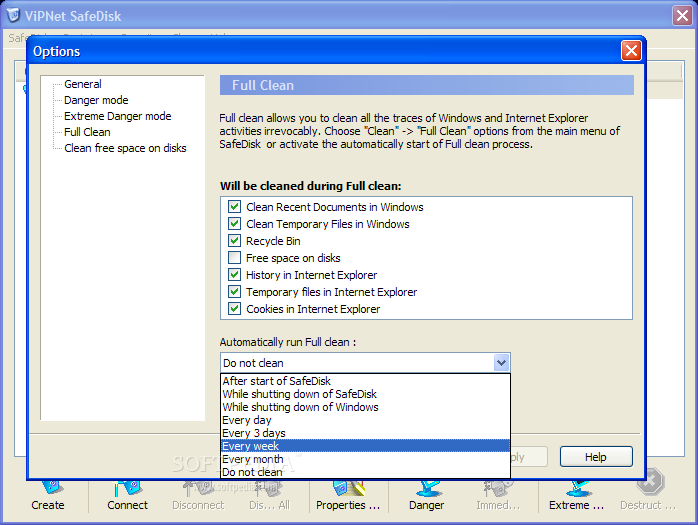698x525 pixels.
Task: Click Disconnect in SafeDisk toolbar
Action: click(x=199, y=497)
